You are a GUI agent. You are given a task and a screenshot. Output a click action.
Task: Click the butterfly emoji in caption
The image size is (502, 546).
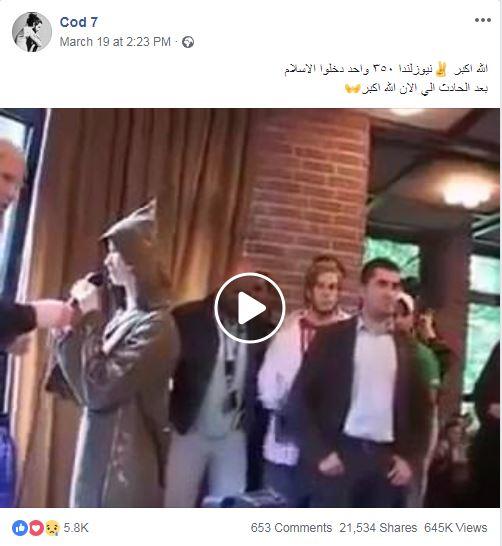[352, 88]
